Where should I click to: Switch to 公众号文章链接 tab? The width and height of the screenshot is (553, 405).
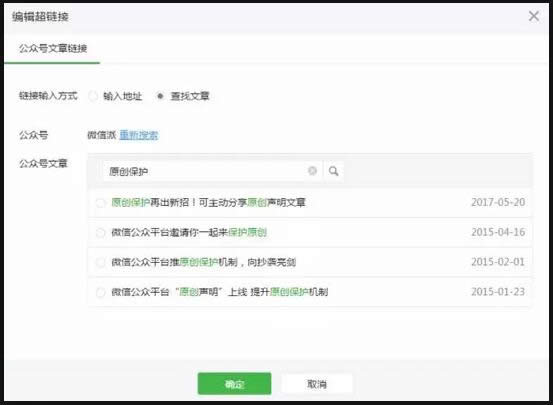pos(53,48)
